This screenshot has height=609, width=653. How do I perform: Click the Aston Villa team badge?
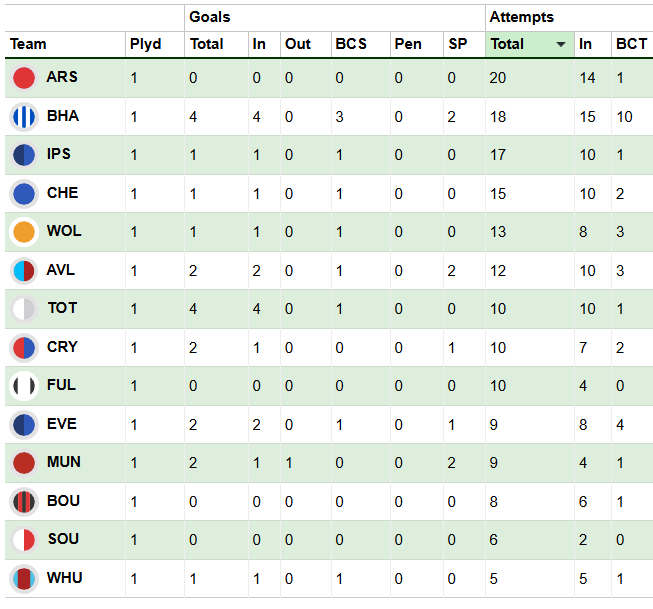[24, 270]
